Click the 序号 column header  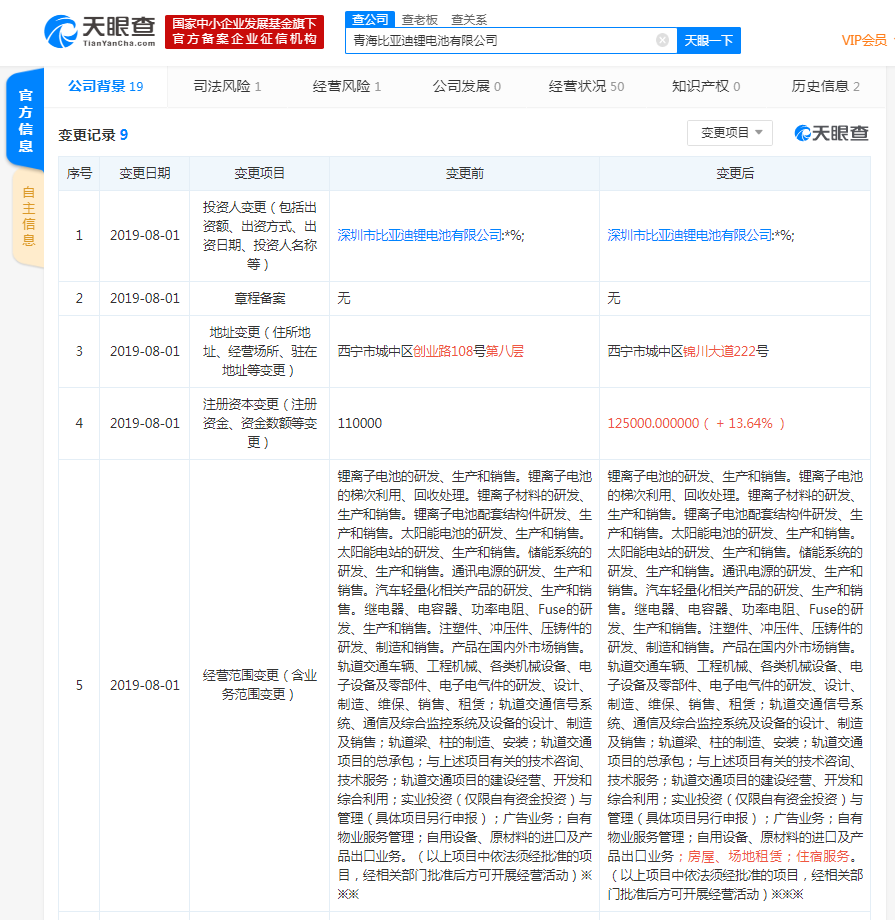[79, 173]
